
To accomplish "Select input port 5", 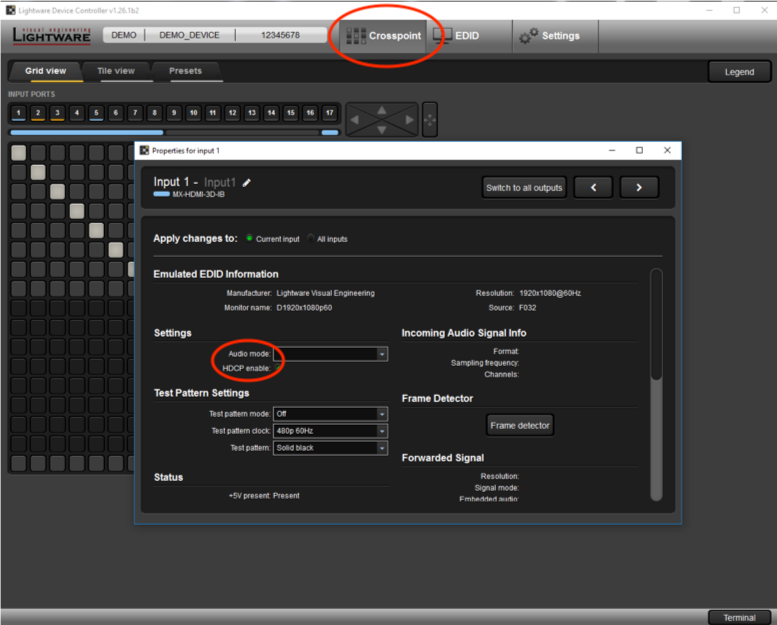I will click(x=96, y=113).
